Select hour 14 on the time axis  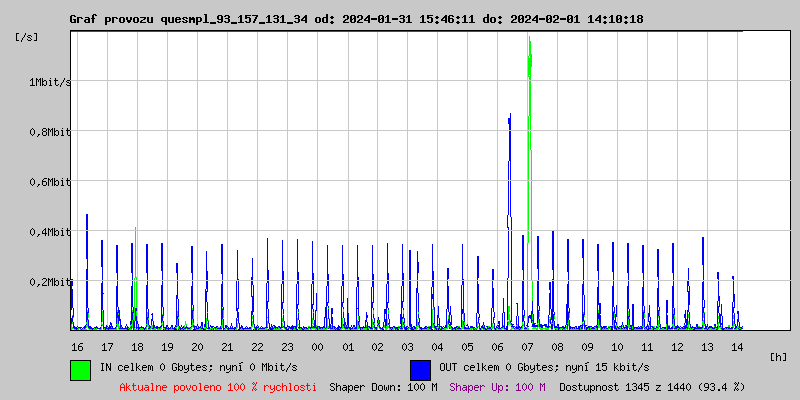(737, 347)
